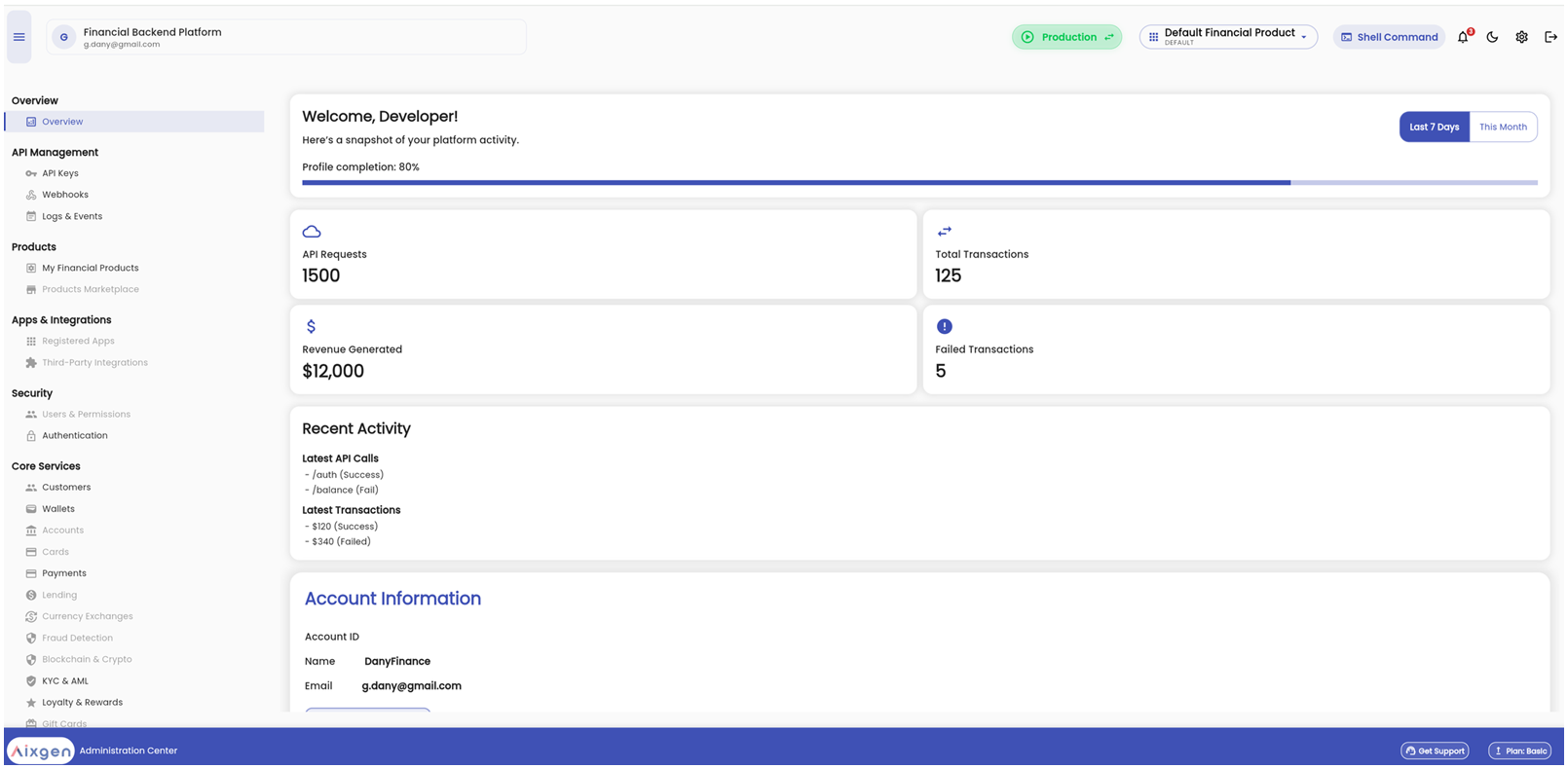This screenshot has width=1568, height=769.
Task: Click the Get Support button
Action: coord(1435,751)
